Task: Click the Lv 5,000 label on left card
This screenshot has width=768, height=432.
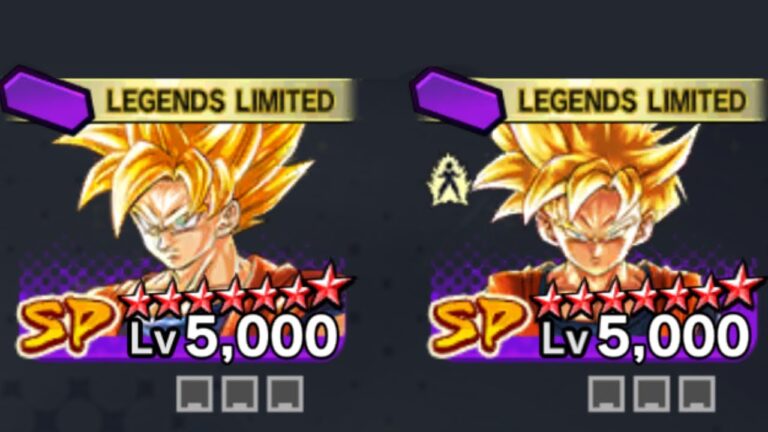Action: (x=233, y=337)
